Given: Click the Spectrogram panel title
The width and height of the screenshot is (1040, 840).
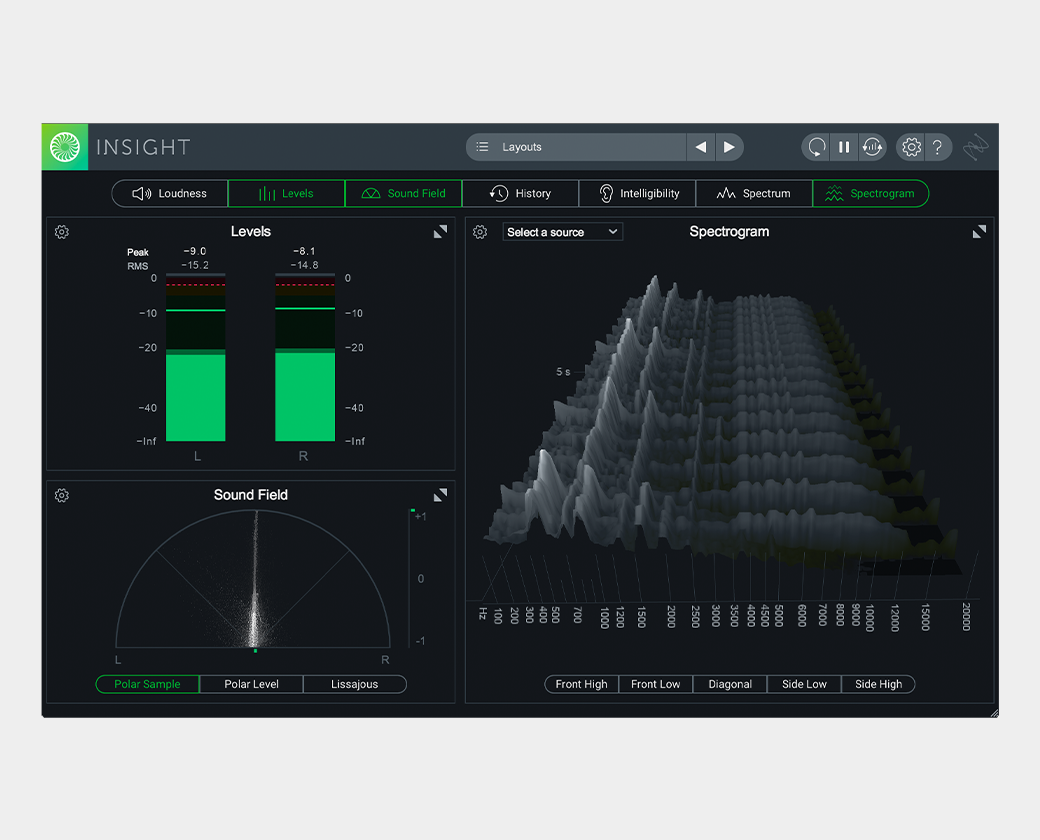Looking at the screenshot, I should click(729, 232).
